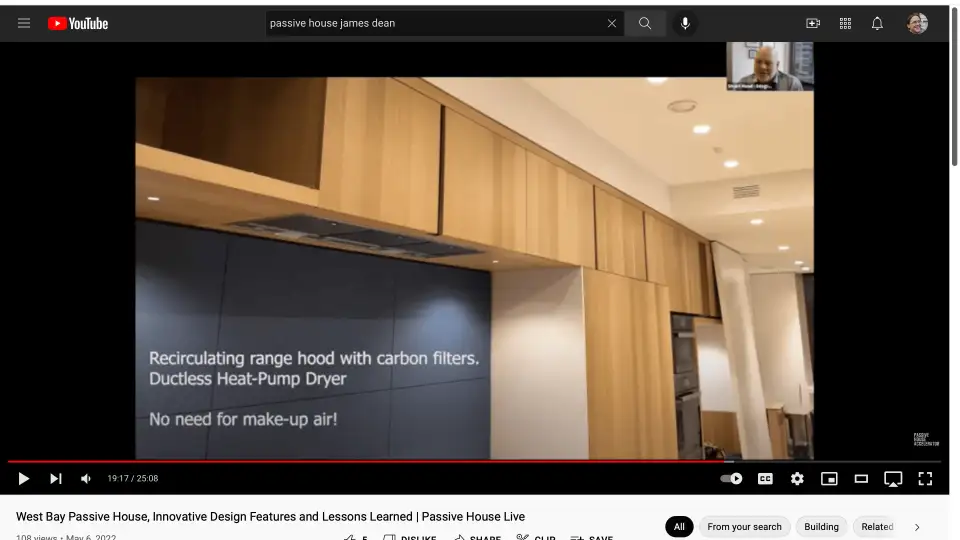
Task: Skip to the next video
Action: (x=56, y=479)
